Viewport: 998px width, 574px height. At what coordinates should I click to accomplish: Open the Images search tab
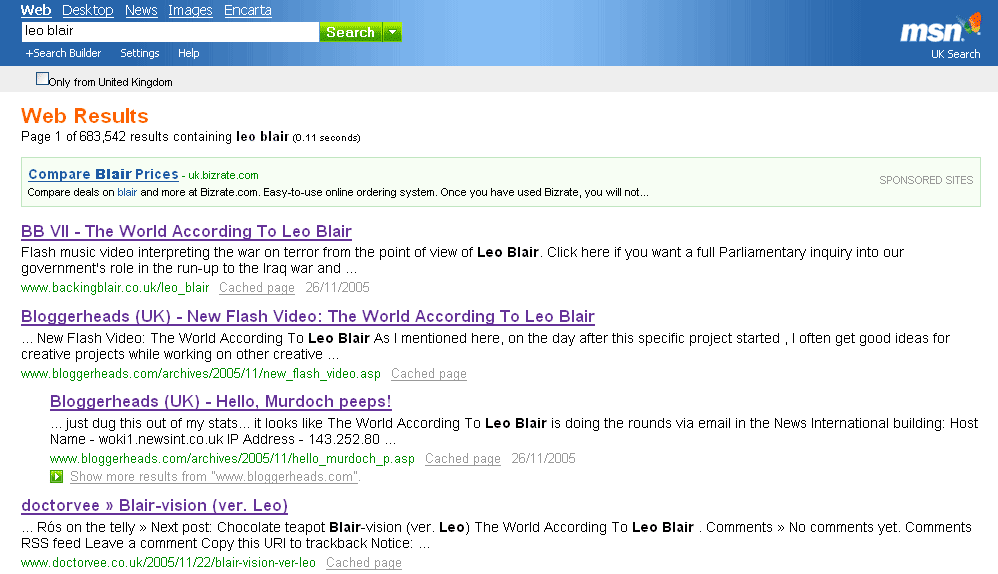190,10
